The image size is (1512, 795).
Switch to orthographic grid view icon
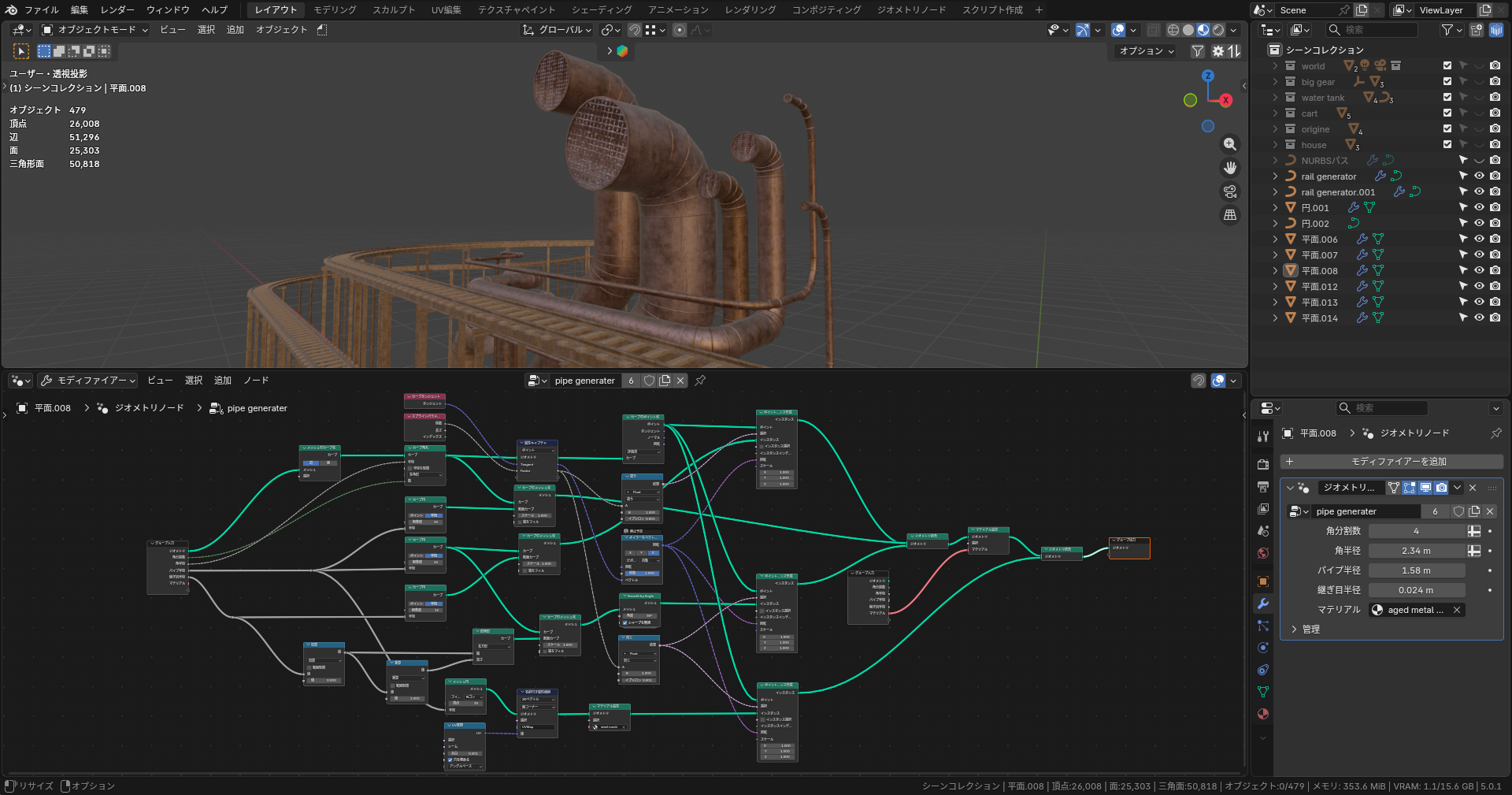(x=1229, y=215)
